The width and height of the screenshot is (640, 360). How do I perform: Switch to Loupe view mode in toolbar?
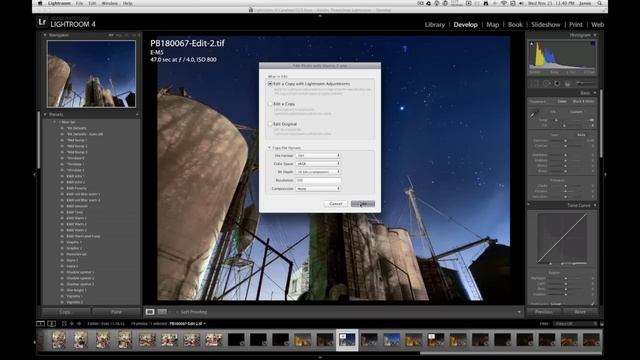click(150, 312)
